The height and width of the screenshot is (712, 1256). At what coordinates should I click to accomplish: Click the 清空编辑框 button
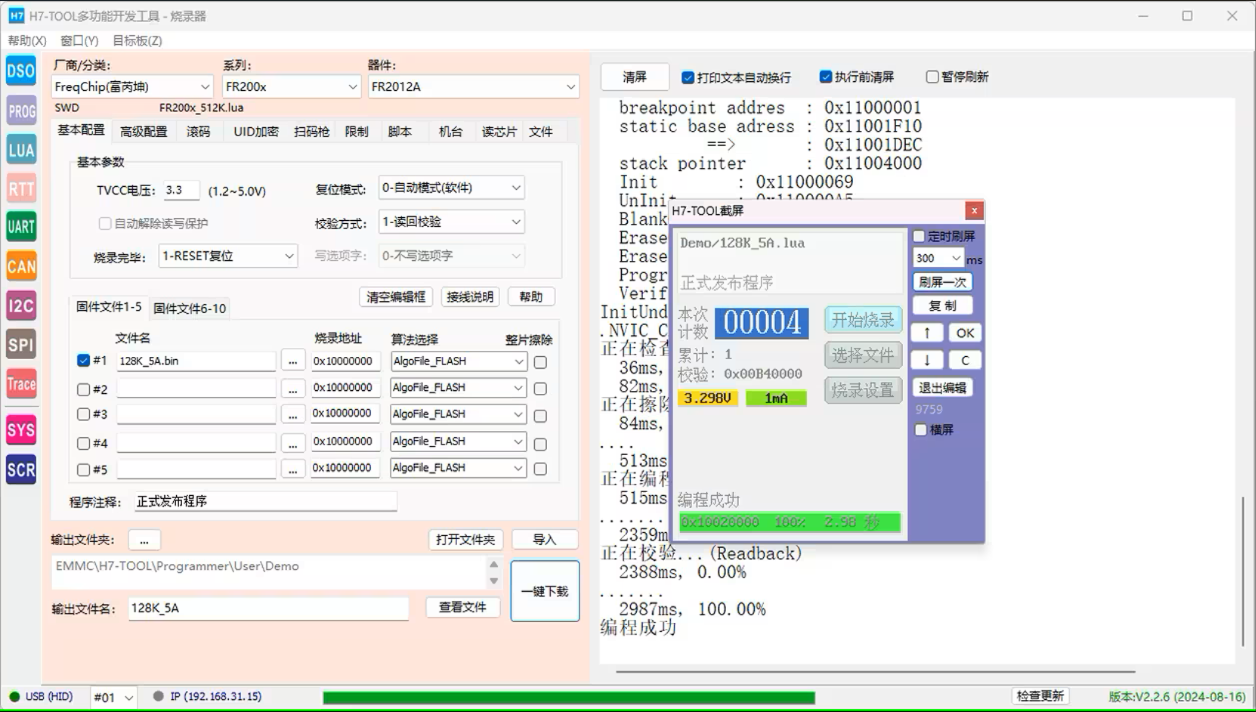[396, 297]
